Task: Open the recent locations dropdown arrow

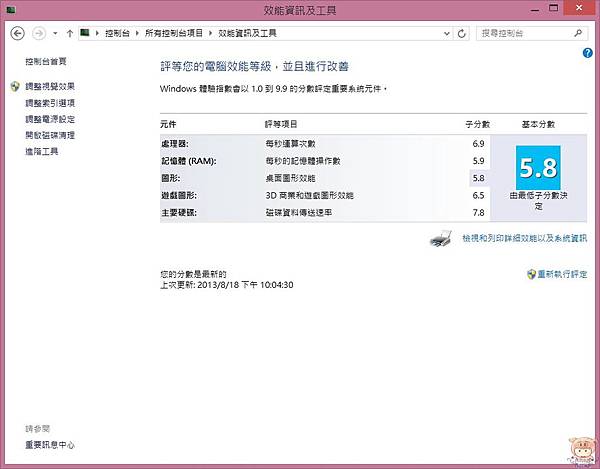Action: coord(55,33)
